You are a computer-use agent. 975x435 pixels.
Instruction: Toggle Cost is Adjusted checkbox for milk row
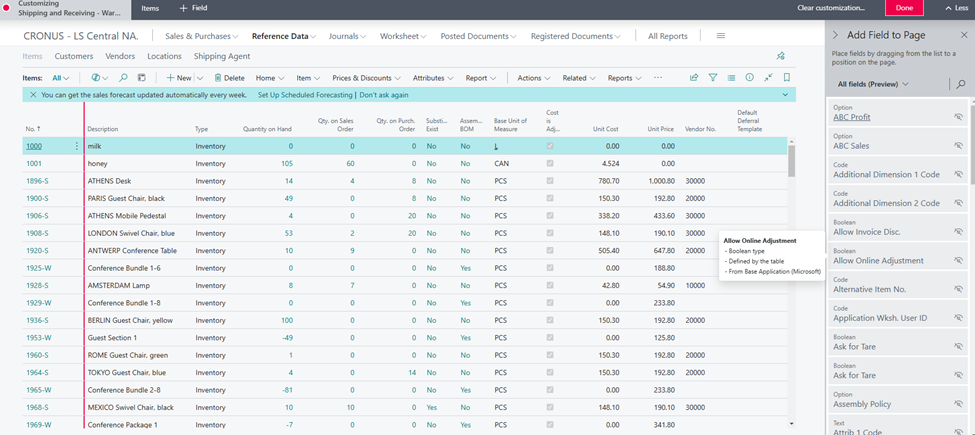click(x=550, y=146)
